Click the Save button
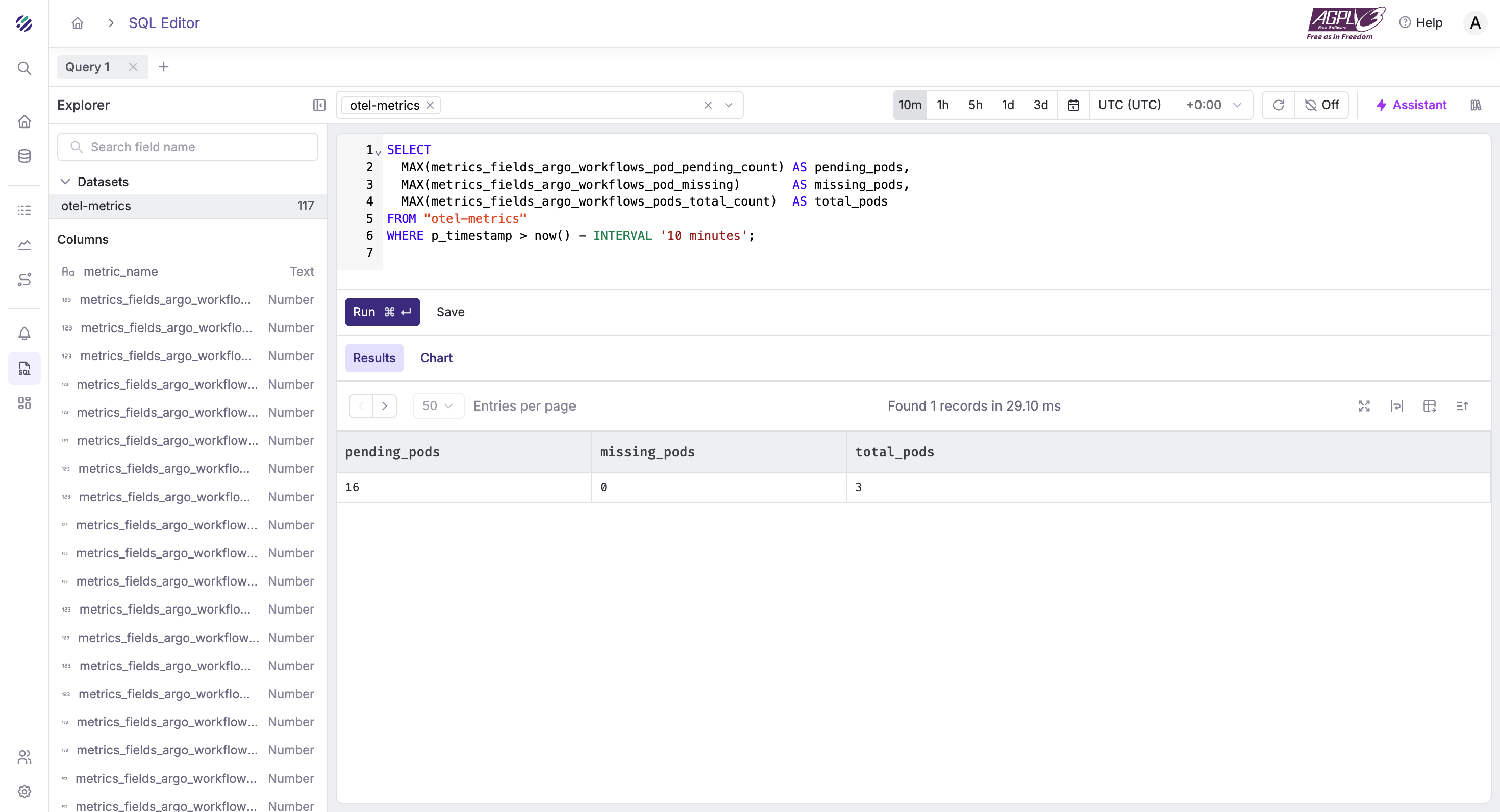This screenshot has height=812, width=1500. click(x=450, y=312)
